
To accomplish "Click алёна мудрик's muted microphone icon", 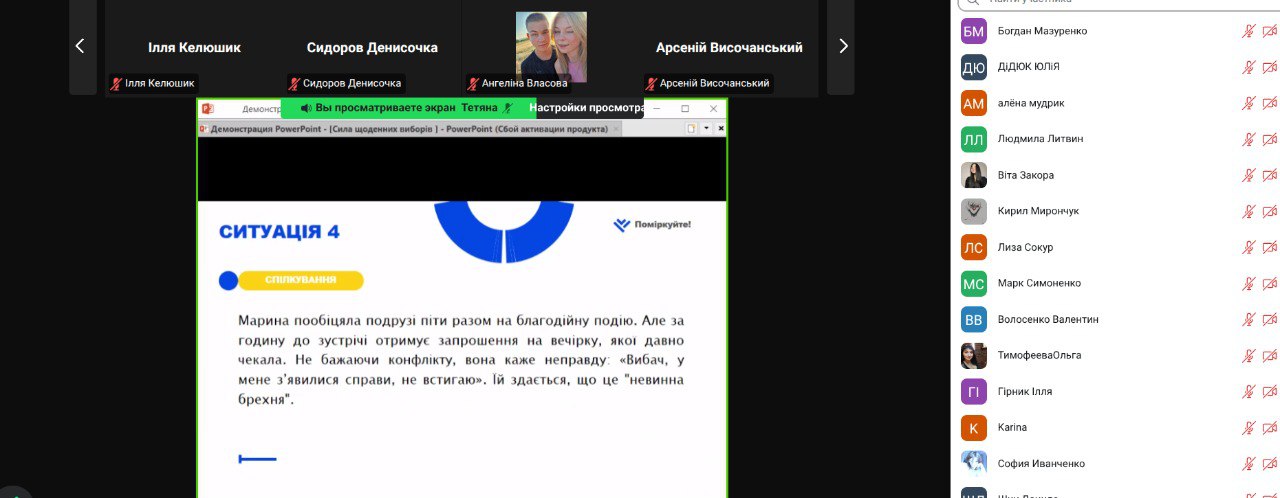I will coord(1248,103).
